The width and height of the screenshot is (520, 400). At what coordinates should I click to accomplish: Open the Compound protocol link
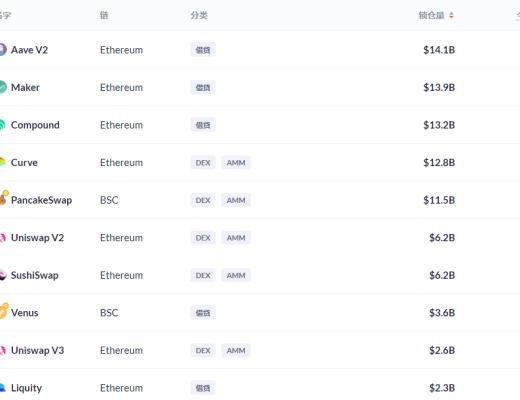pyautogui.click(x=35, y=125)
